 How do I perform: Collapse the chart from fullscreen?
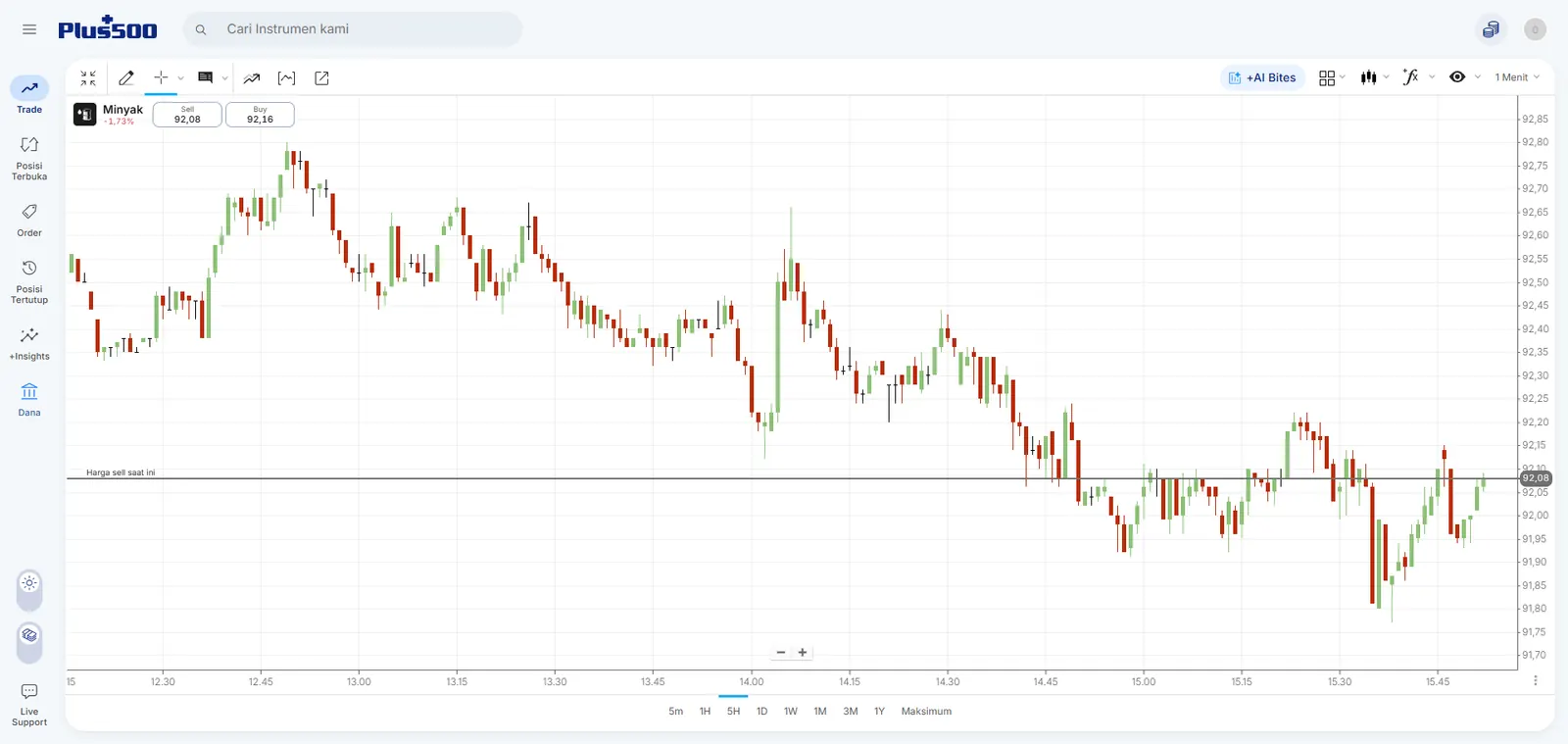(88, 78)
